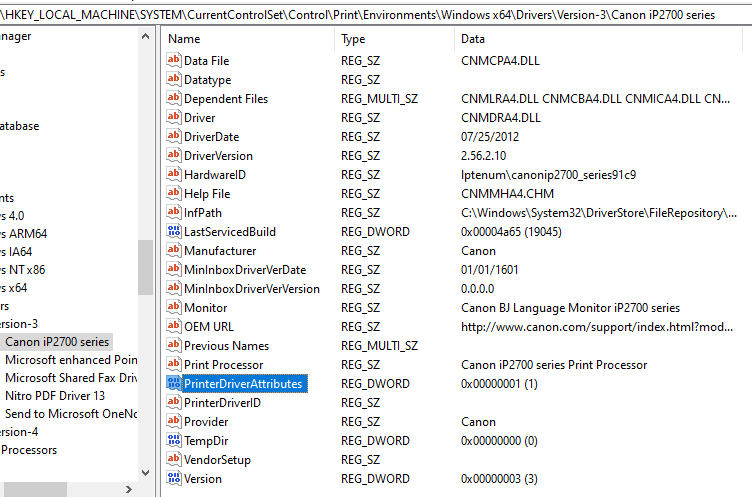Select the Canon iP2700 series tree key
Image resolution: width=752 pixels, height=497 pixels.
(57, 342)
